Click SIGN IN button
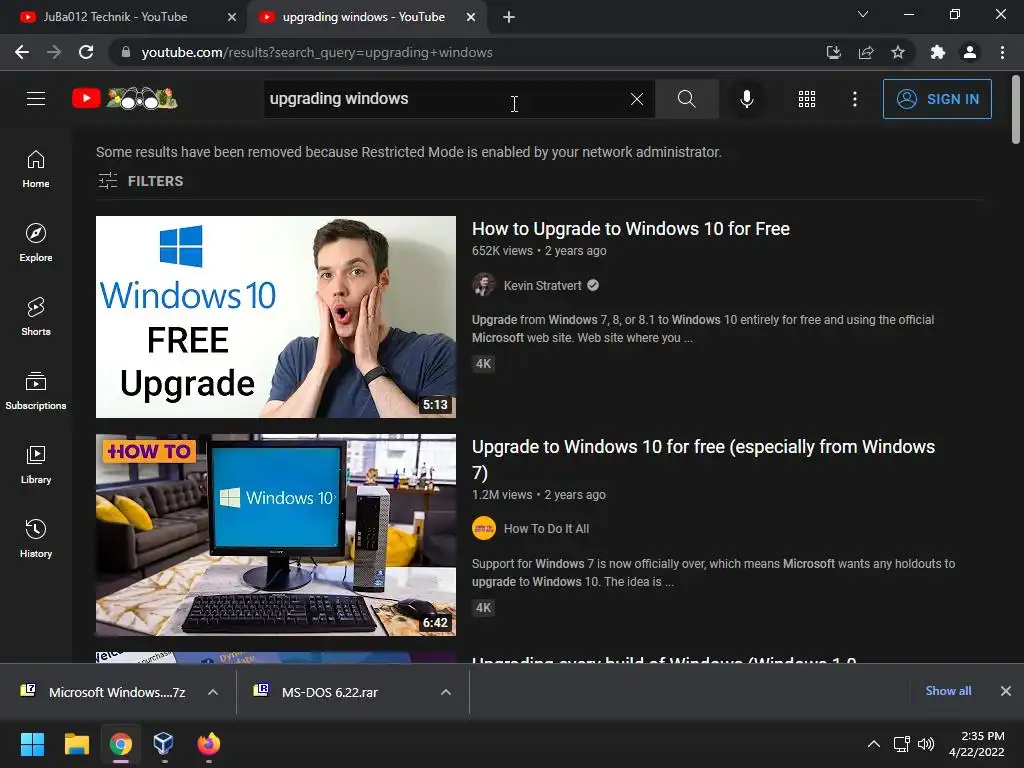The height and width of the screenshot is (768, 1024). (x=937, y=99)
